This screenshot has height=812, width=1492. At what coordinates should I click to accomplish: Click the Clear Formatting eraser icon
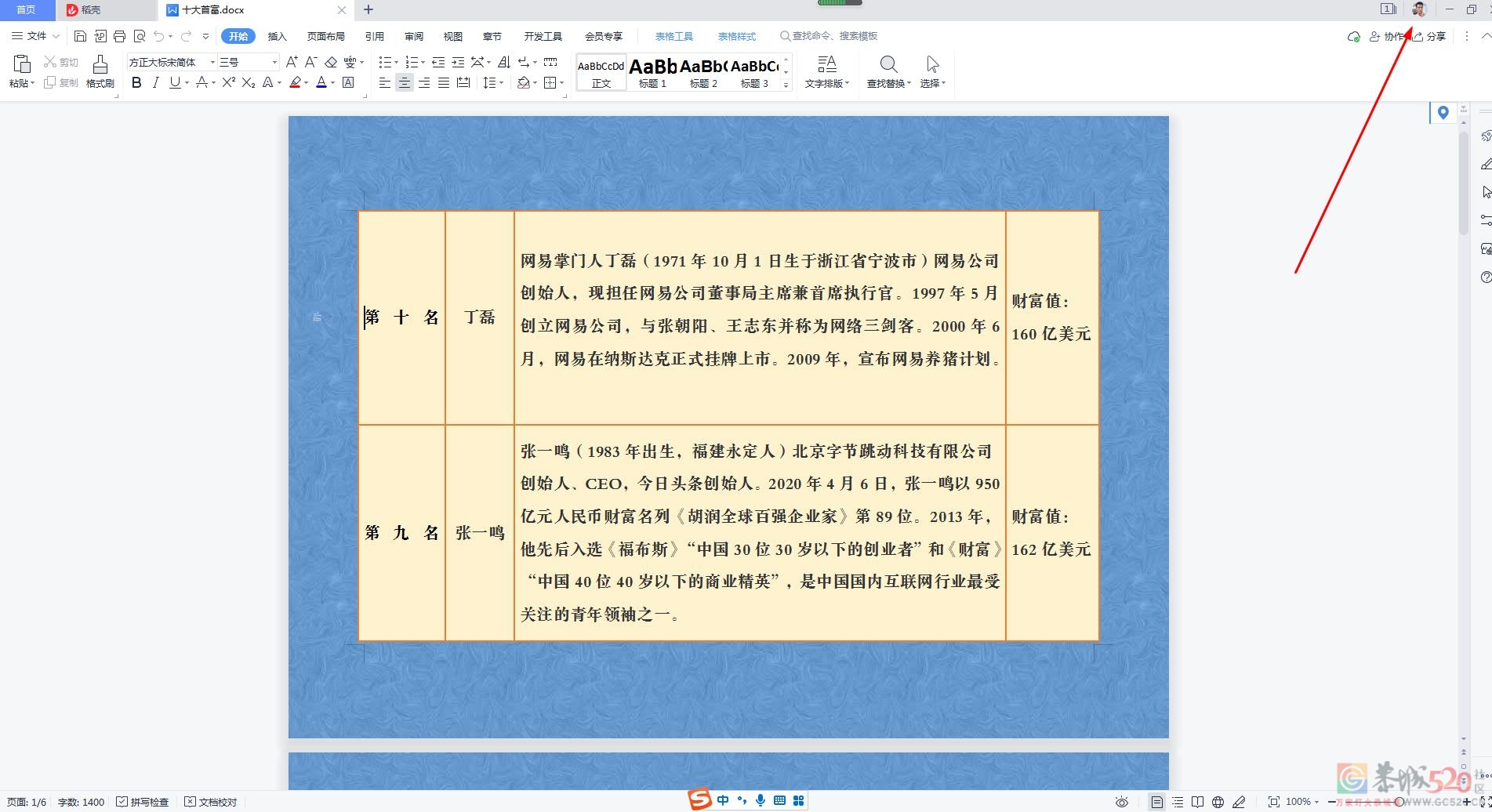click(331, 62)
